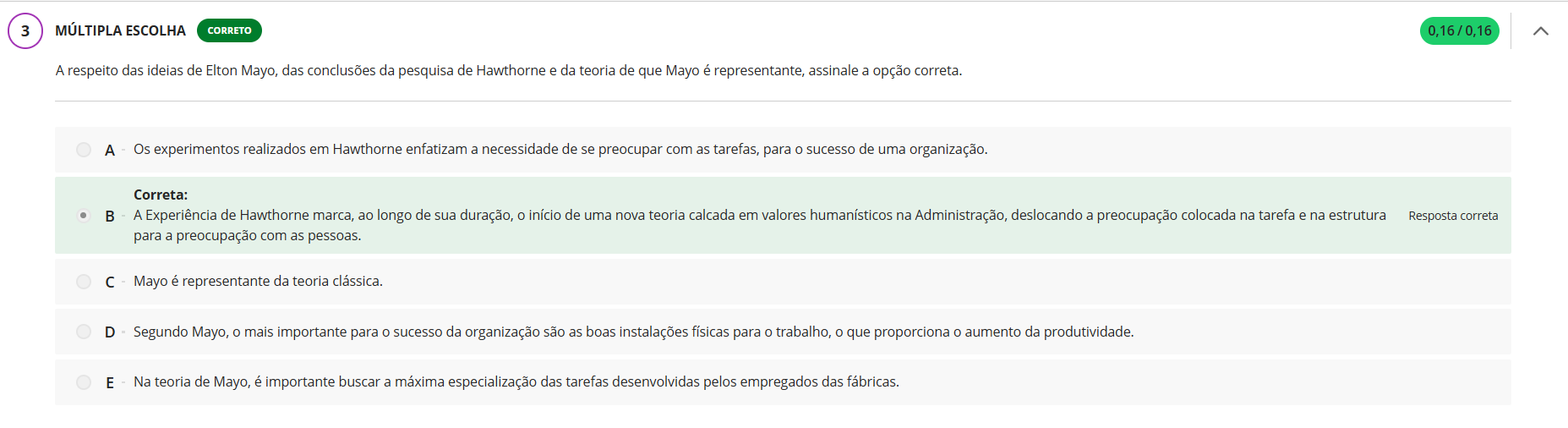Select the selected radio button of option B
Image resolution: width=1568 pixels, height=428 pixels.
click(84, 216)
